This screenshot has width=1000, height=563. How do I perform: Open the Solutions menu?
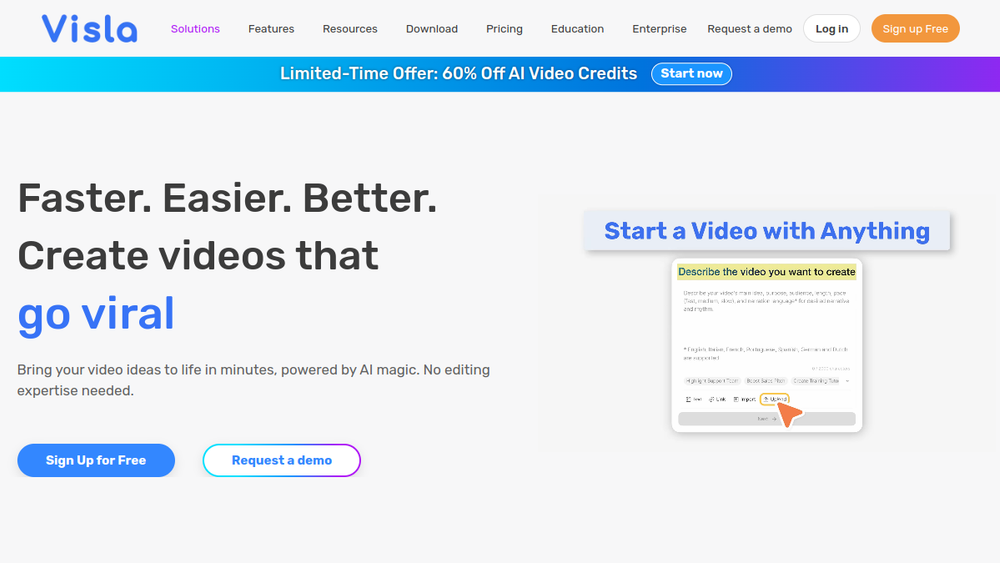(x=195, y=29)
